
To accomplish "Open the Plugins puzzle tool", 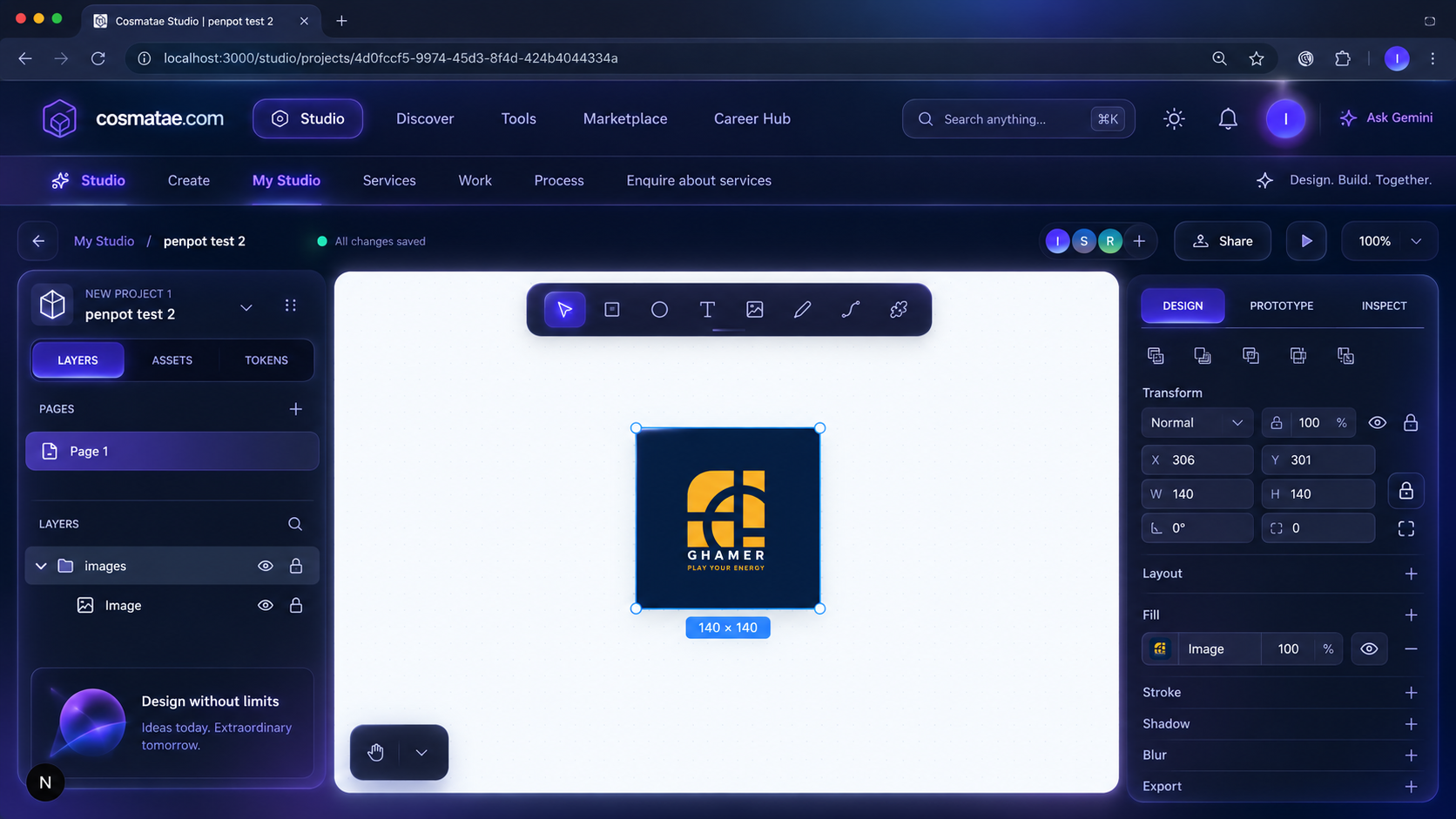I will click(899, 309).
